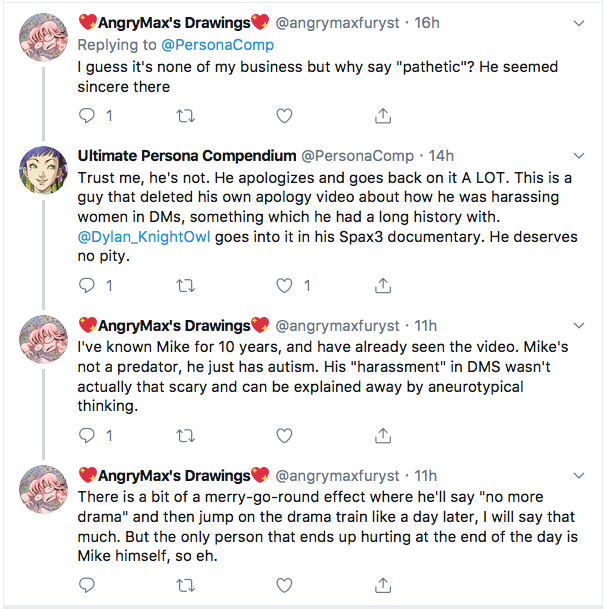Like the tweet about knowing Mike 10 years
Image resolution: width=605 pixels, height=609 pixels.
pyautogui.click(x=285, y=436)
